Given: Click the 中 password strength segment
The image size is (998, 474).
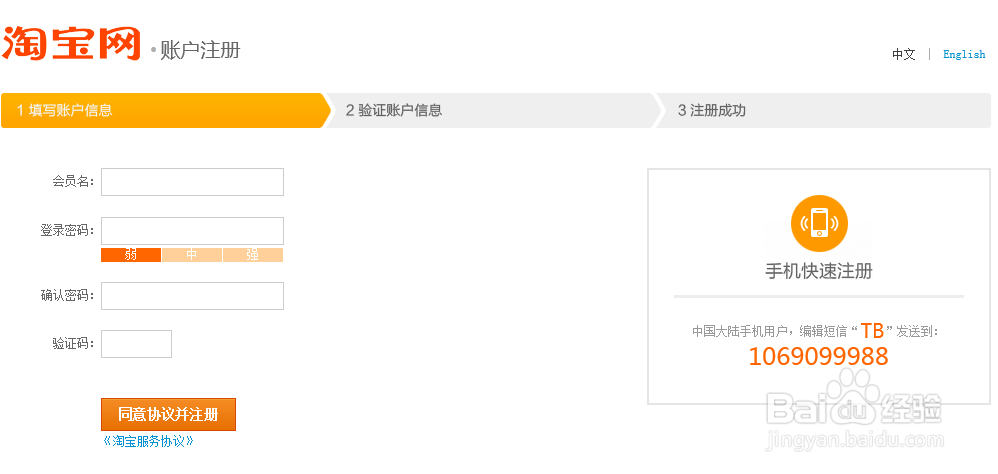Looking at the screenshot, I should pos(192,255).
